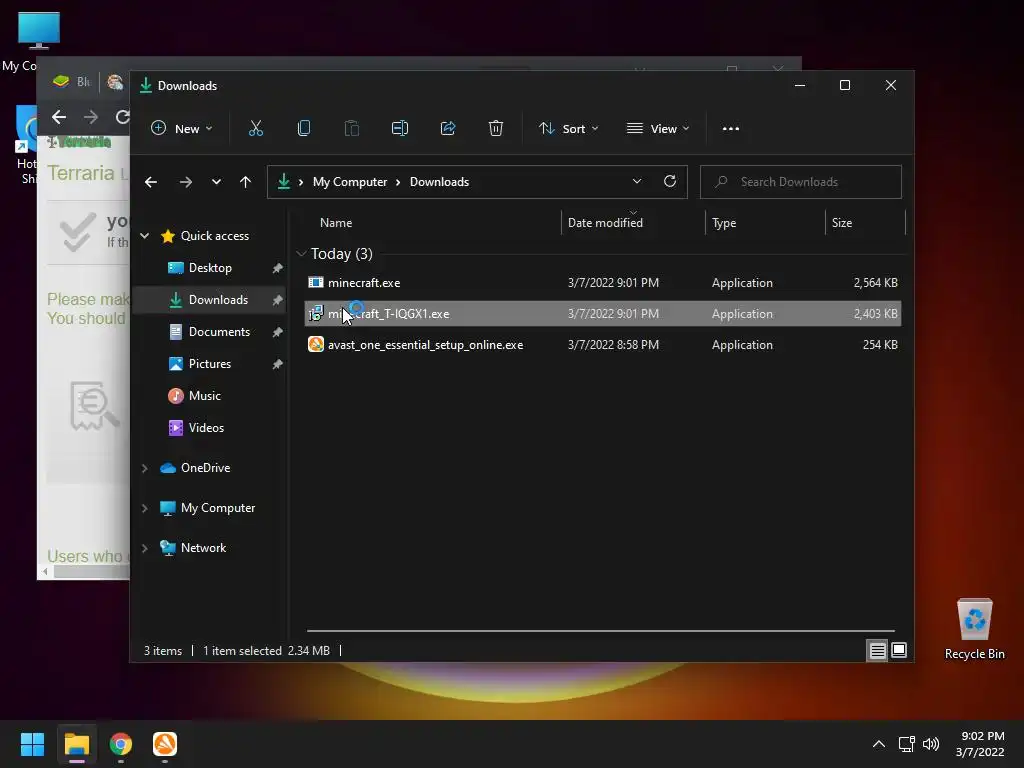Switch to large thumbnails view icon
This screenshot has height=768, width=1024.
[x=899, y=650]
